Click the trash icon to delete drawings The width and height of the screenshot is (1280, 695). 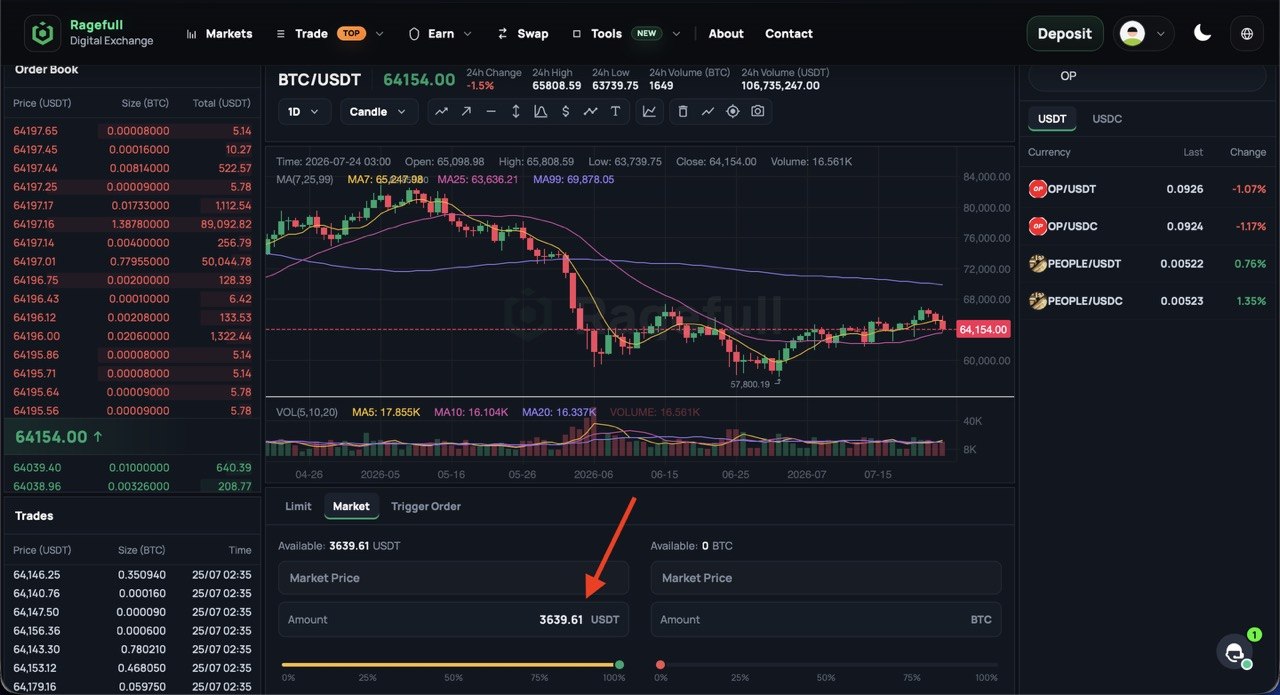click(683, 112)
